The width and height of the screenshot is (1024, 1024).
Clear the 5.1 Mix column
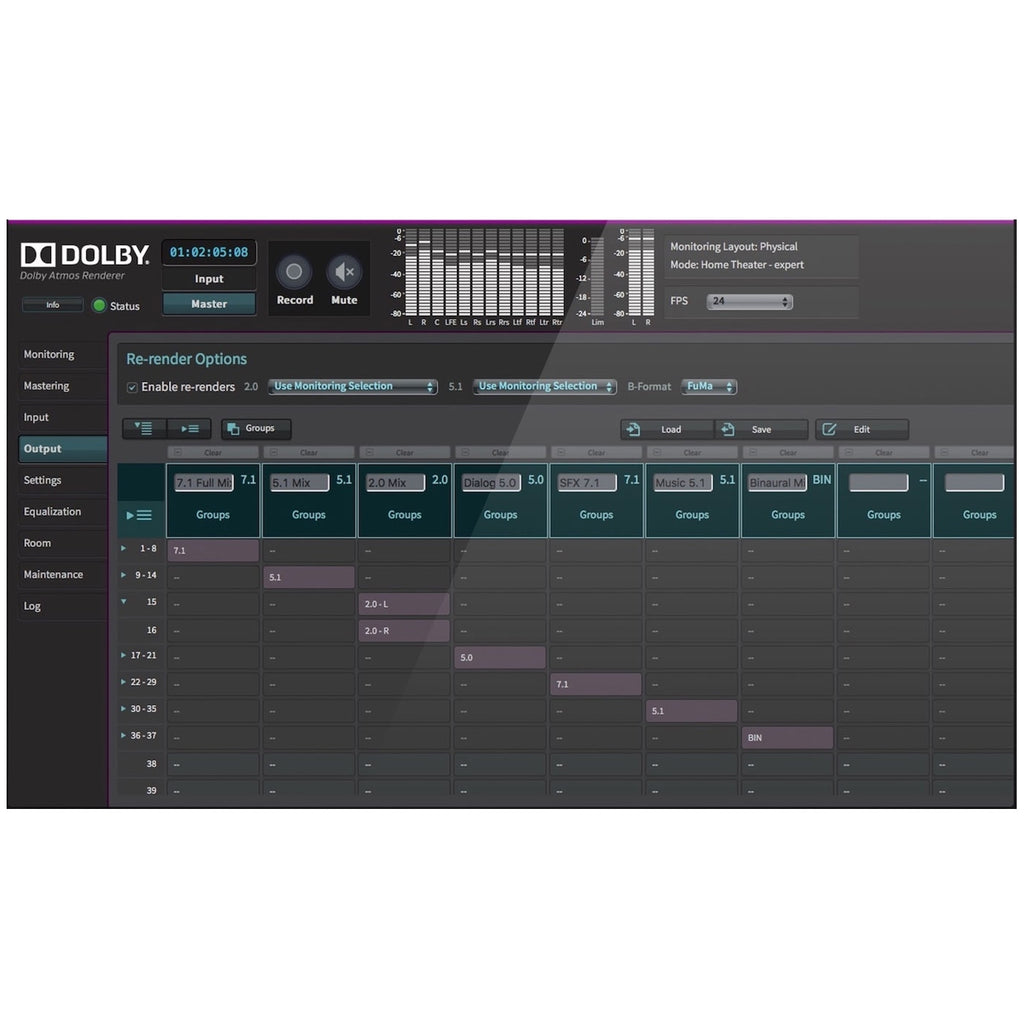pos(309,453)
